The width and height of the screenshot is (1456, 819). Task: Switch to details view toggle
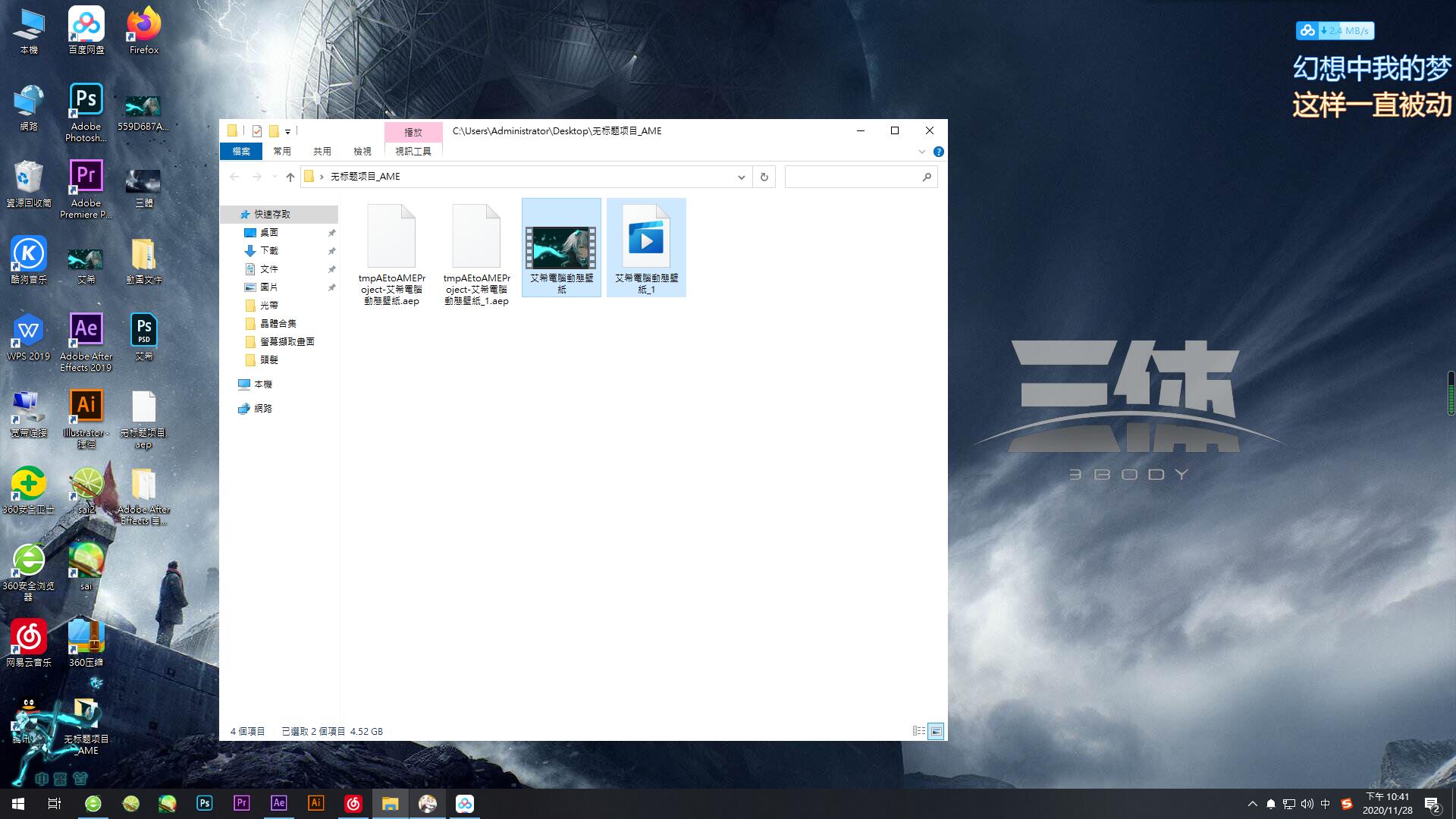pos(919,731)
